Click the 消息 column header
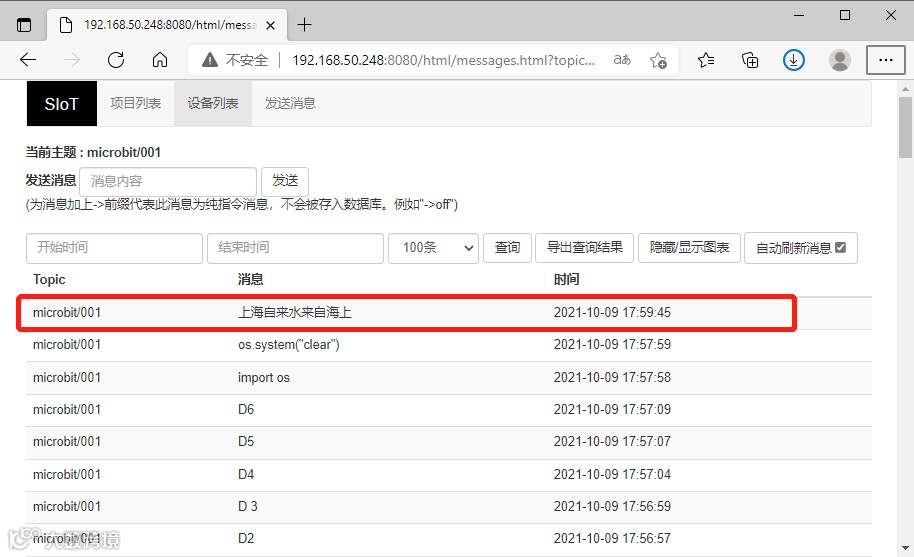 click(251, 280)
